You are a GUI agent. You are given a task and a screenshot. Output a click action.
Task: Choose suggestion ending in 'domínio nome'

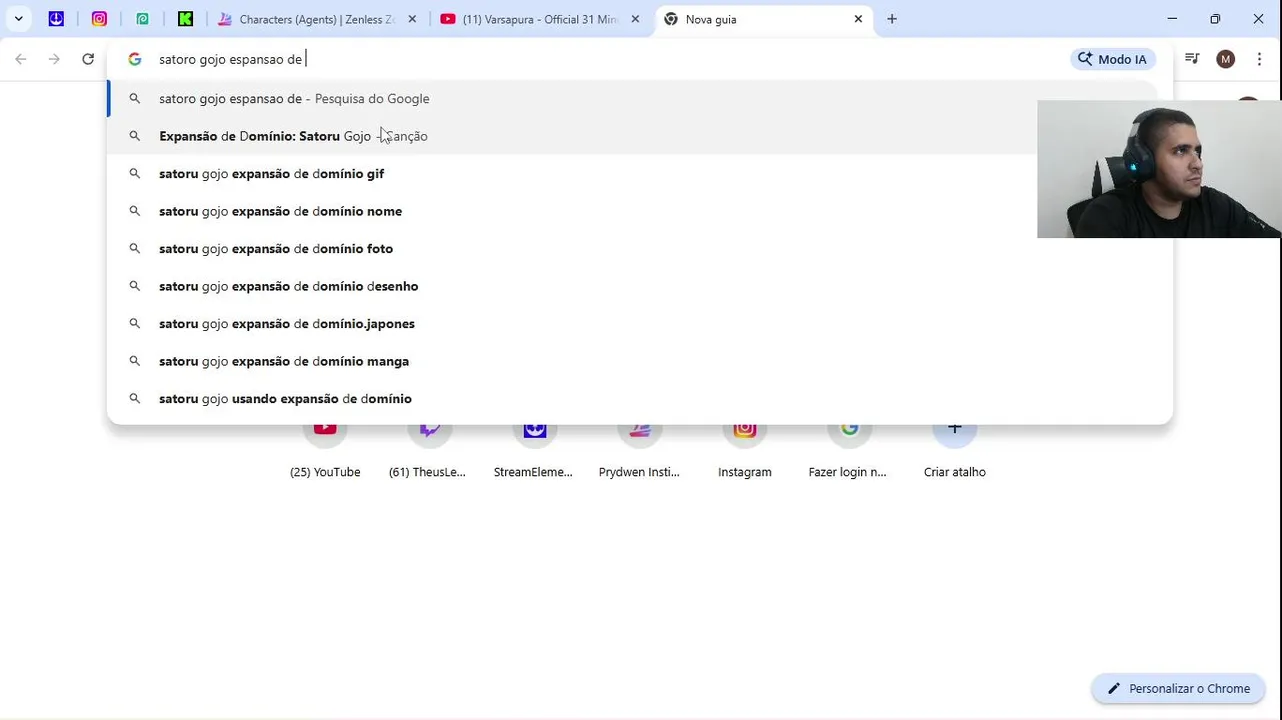640,211
